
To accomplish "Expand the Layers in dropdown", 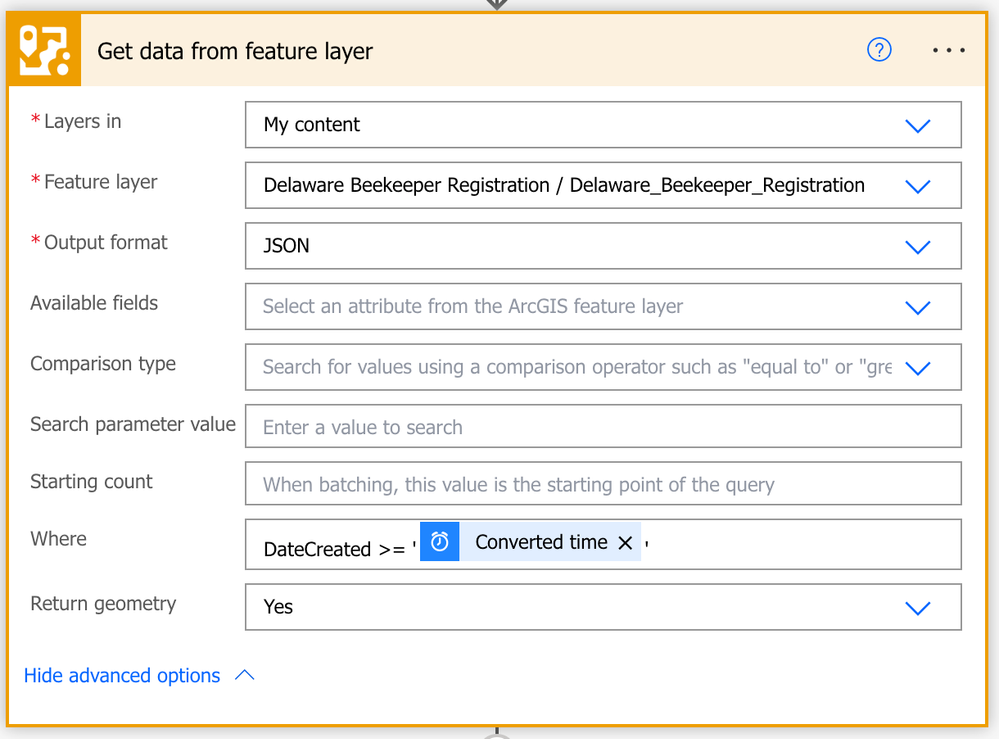I will tap(917, 126).
